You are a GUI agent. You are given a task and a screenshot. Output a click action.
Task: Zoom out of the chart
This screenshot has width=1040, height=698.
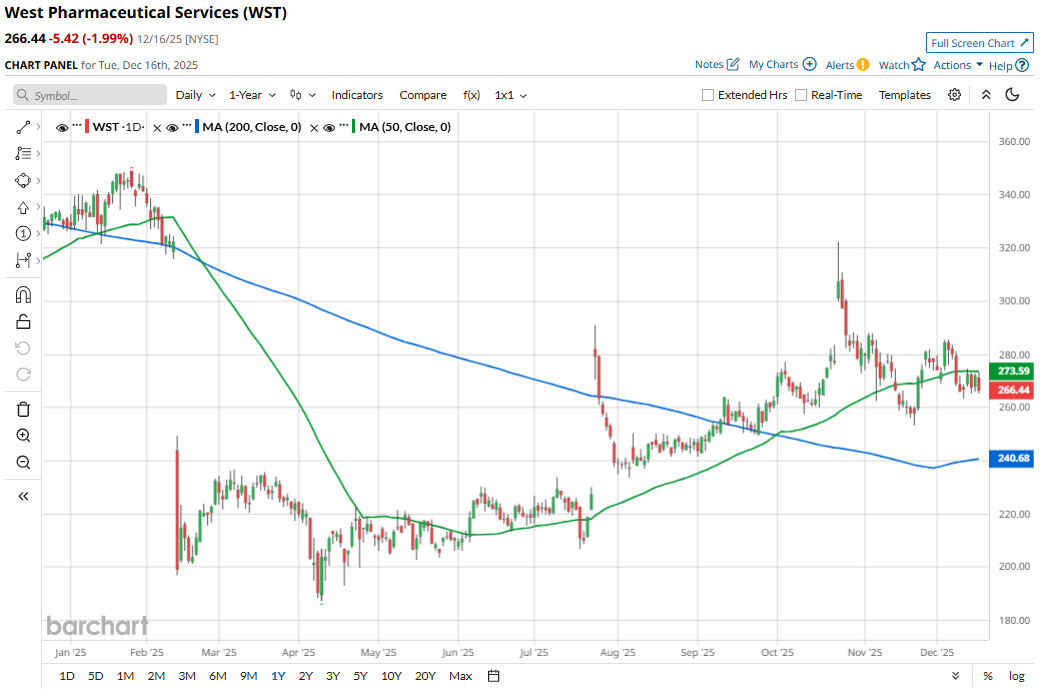pyautogui.click(x=23, y=462)
